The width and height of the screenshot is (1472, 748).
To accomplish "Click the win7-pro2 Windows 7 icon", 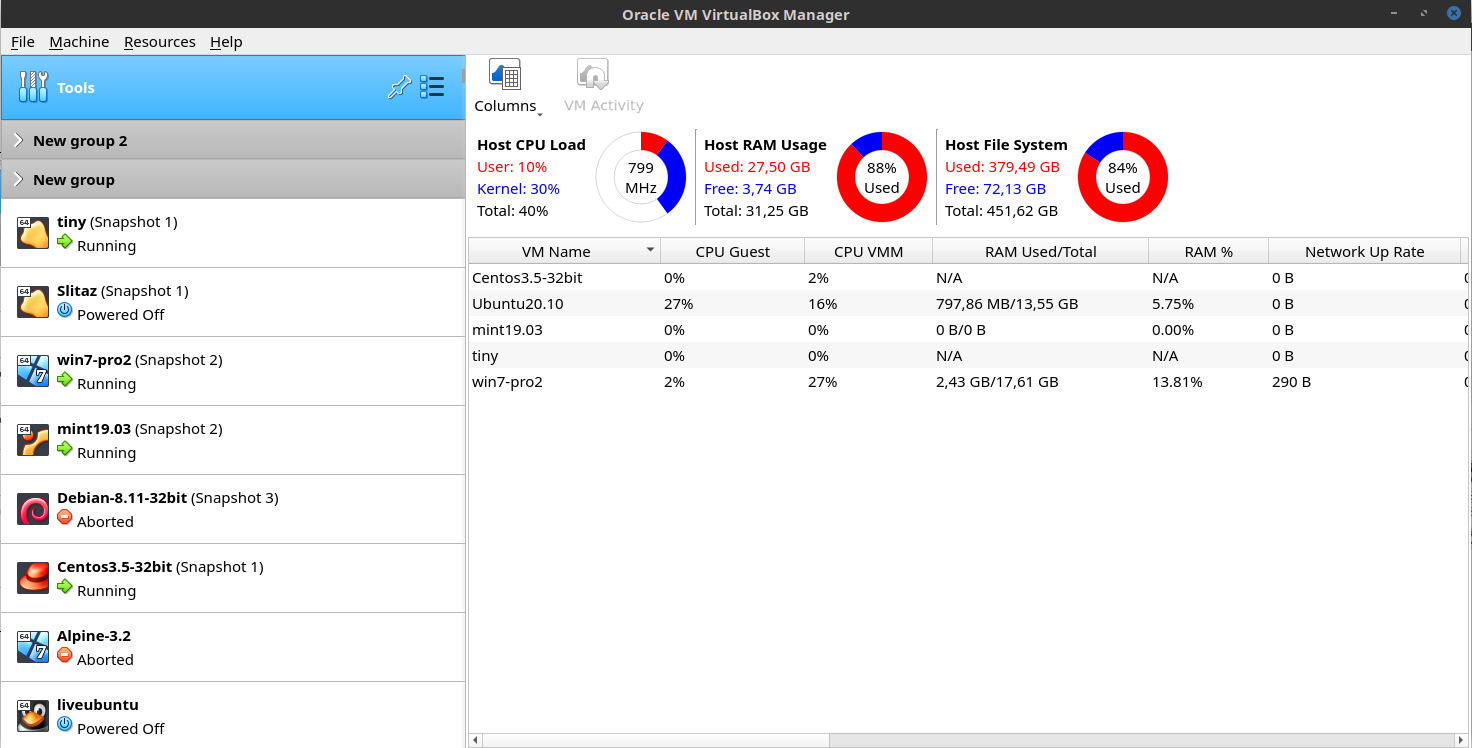I will tap(34, 371).
